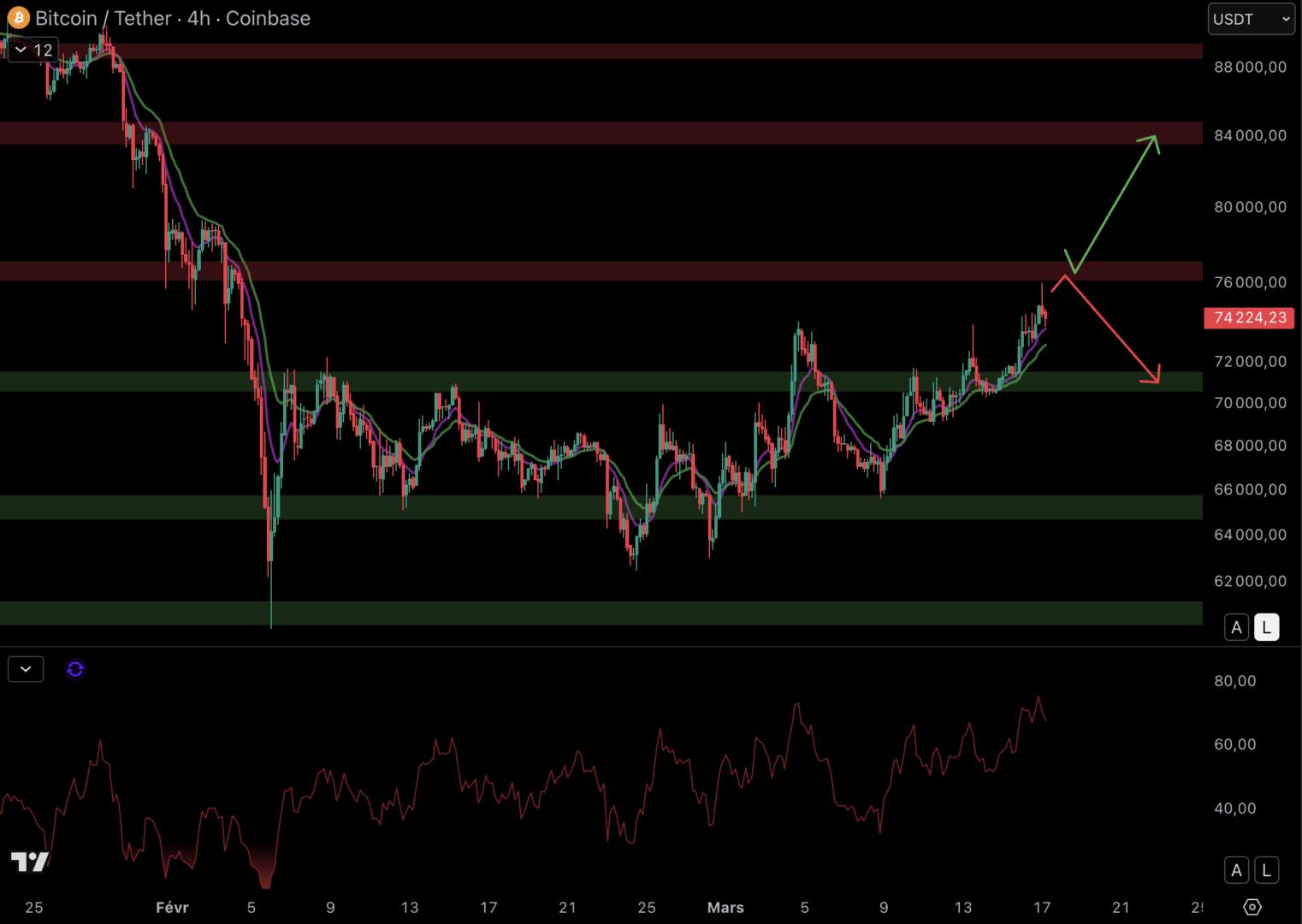Image resolution: width=1302 pixels, height=924 pixels.
Task: Expand the indicator legend showing 12
Action: click(x=32, y=50)
